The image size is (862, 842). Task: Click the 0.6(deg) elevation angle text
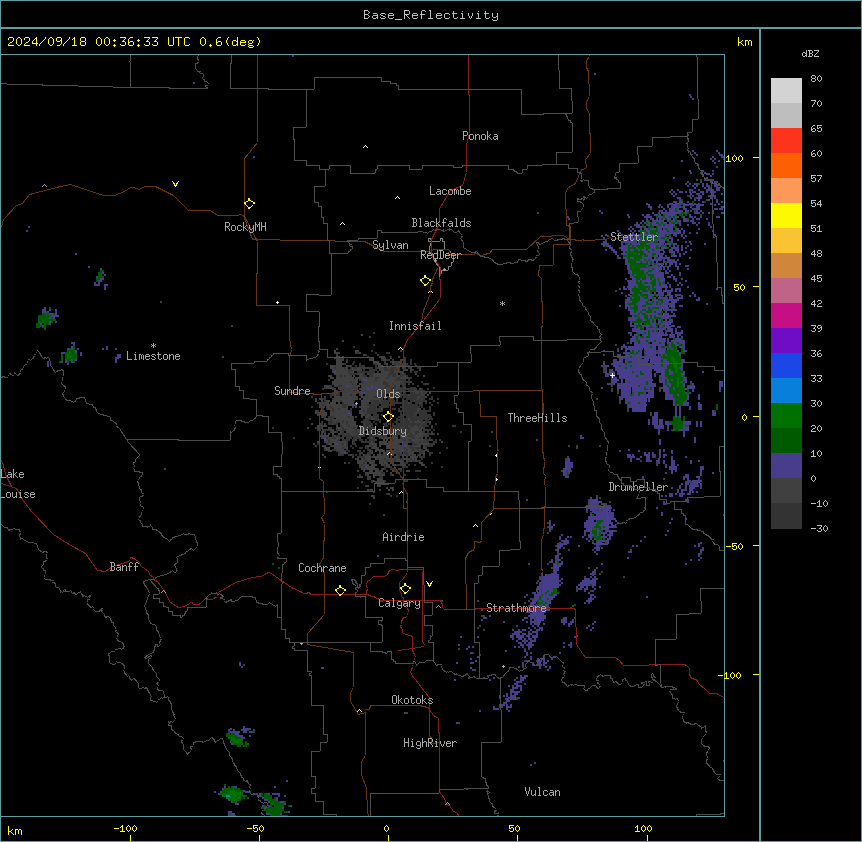230,42
